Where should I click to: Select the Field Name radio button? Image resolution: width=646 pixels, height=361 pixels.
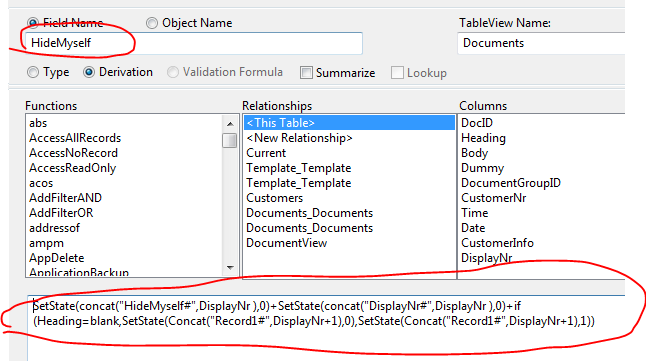[x=33, y=23]
